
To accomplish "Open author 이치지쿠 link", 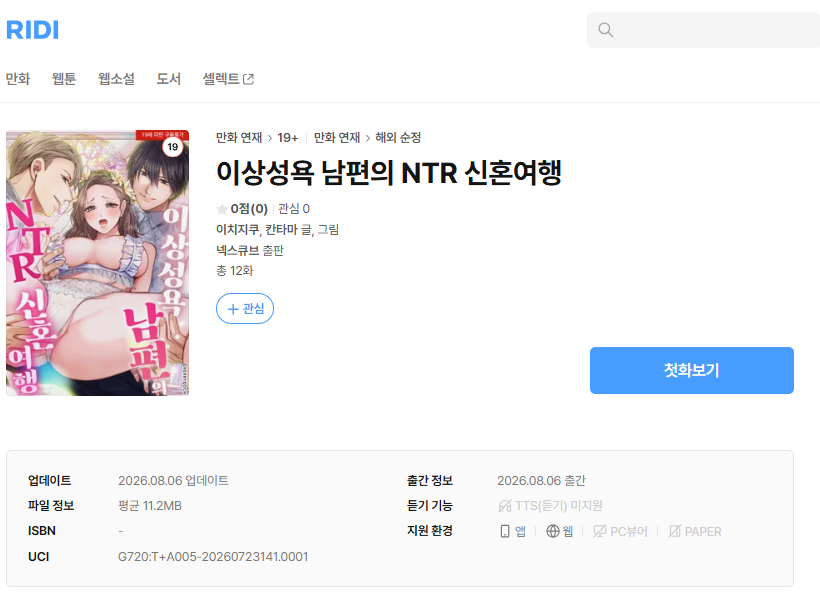I will (x=237, y=230).
